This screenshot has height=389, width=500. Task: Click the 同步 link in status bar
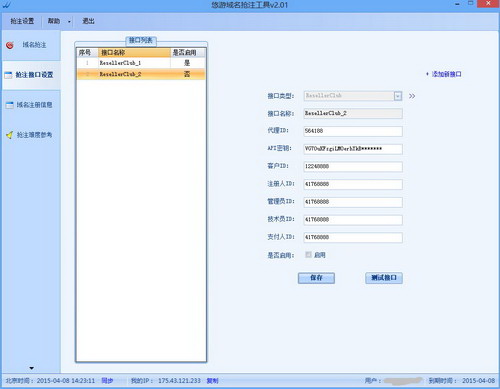pos(107,380)
